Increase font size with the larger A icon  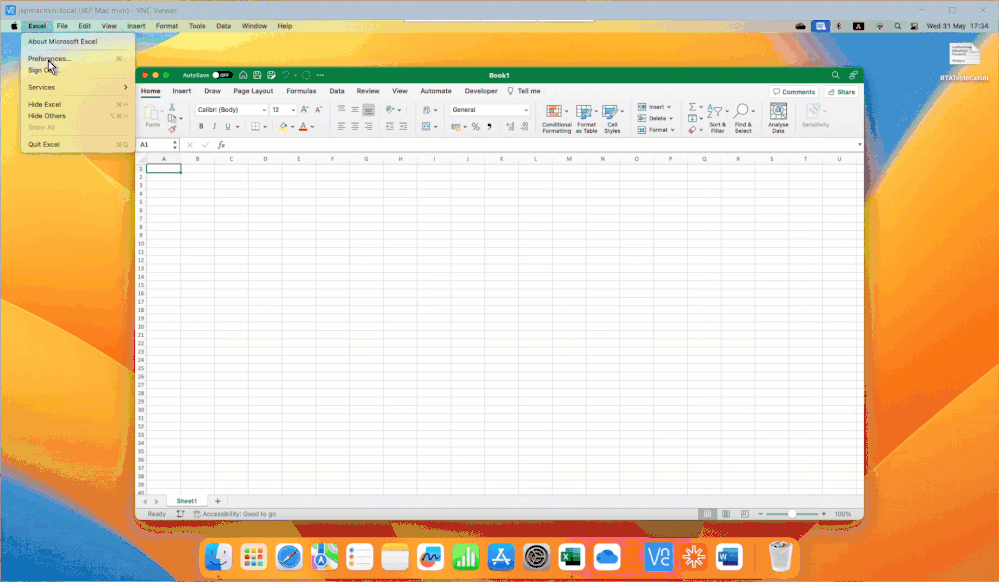tap(305, 110)
